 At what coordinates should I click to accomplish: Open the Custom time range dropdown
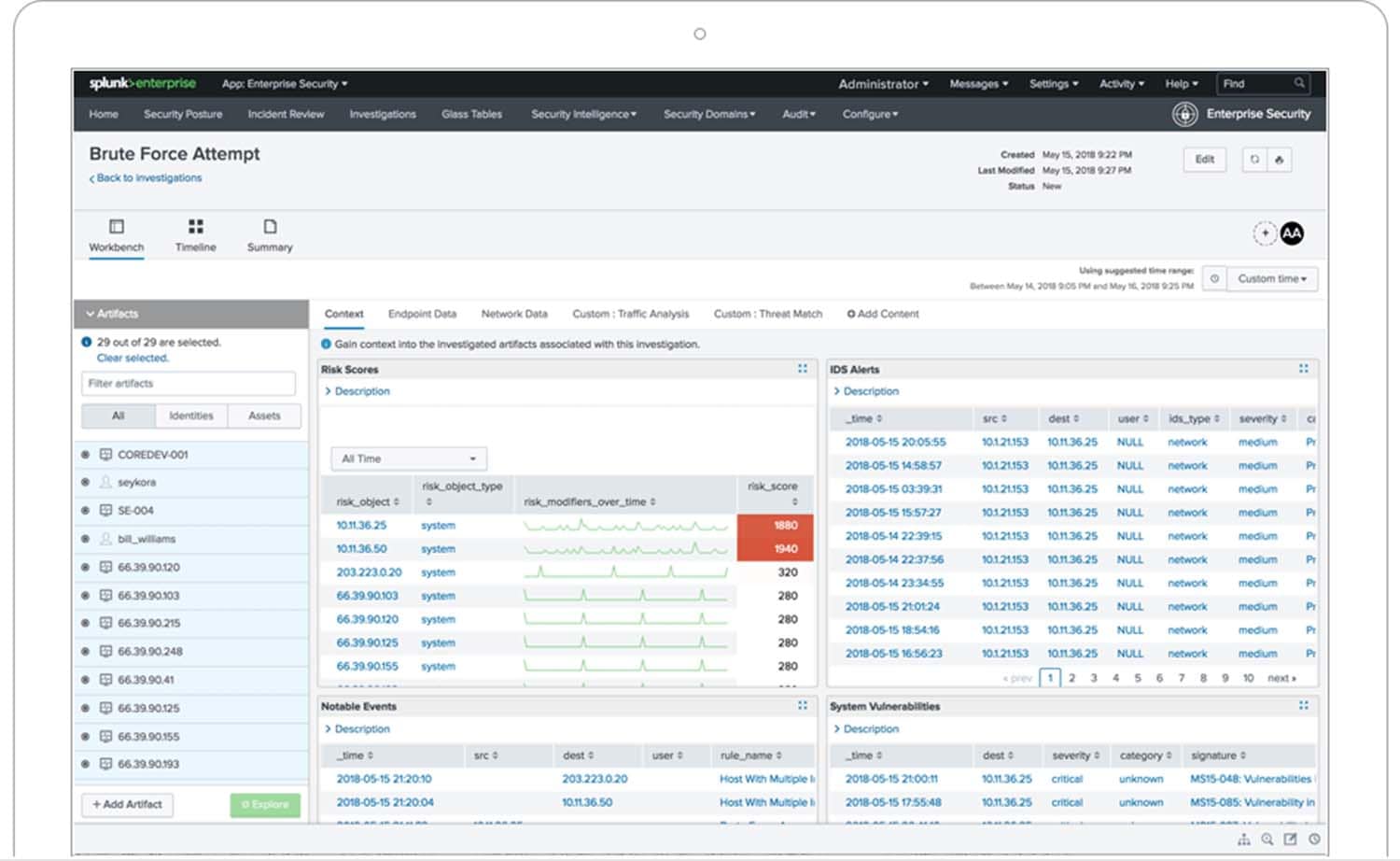(x=1272, y=278)
